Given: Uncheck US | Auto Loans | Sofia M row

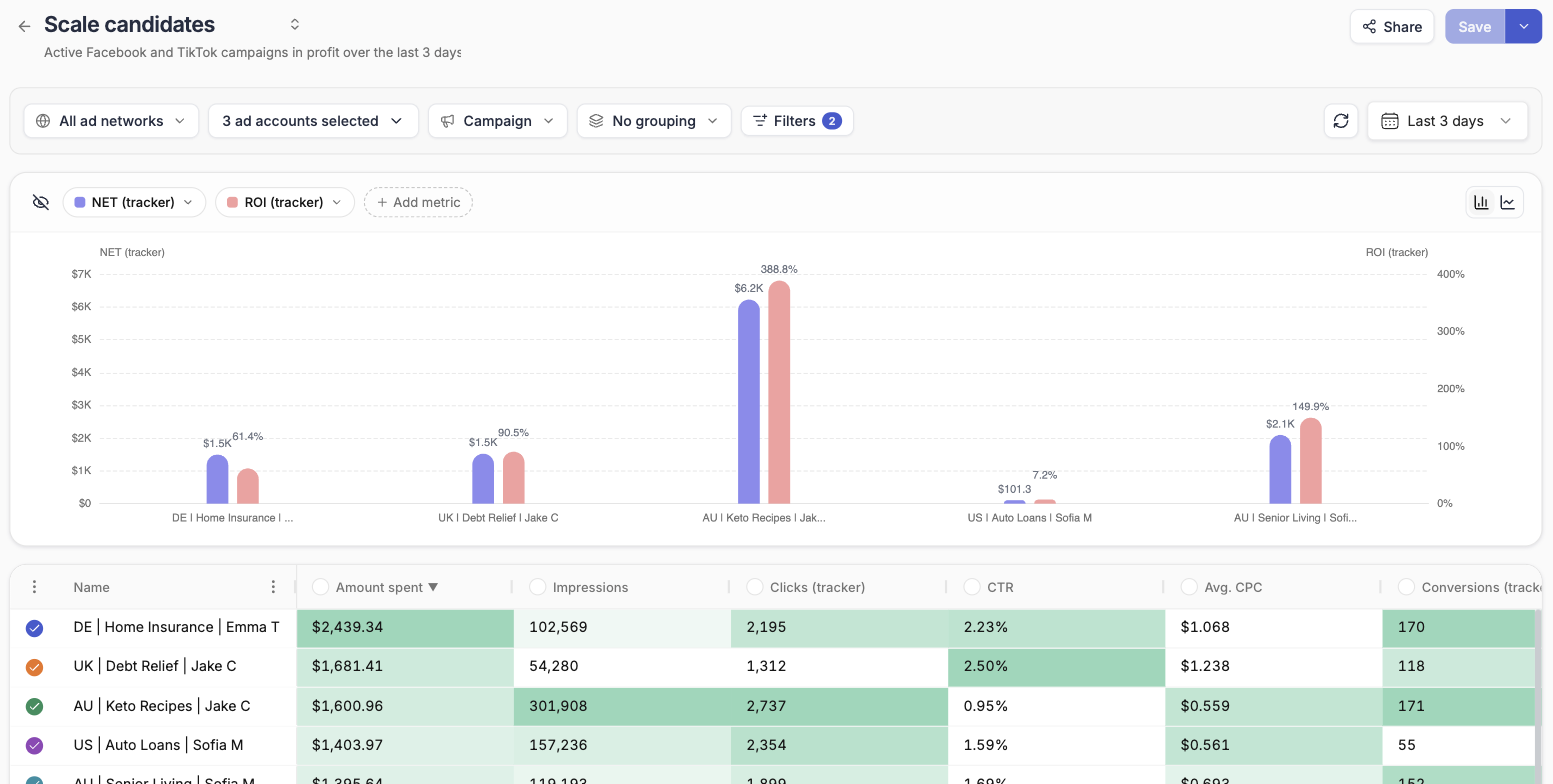Looking at the screenshot, I should pyautogui.click(x=34, y=745).
